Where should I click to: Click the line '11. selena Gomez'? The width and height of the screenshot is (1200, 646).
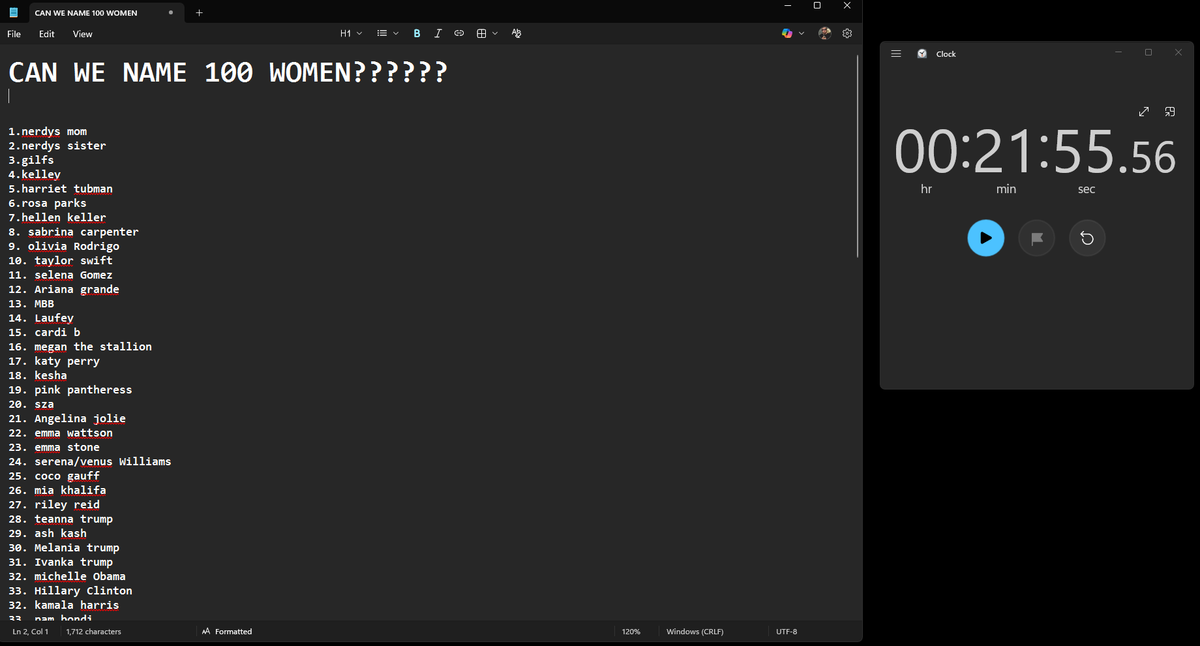coord(60,275)
